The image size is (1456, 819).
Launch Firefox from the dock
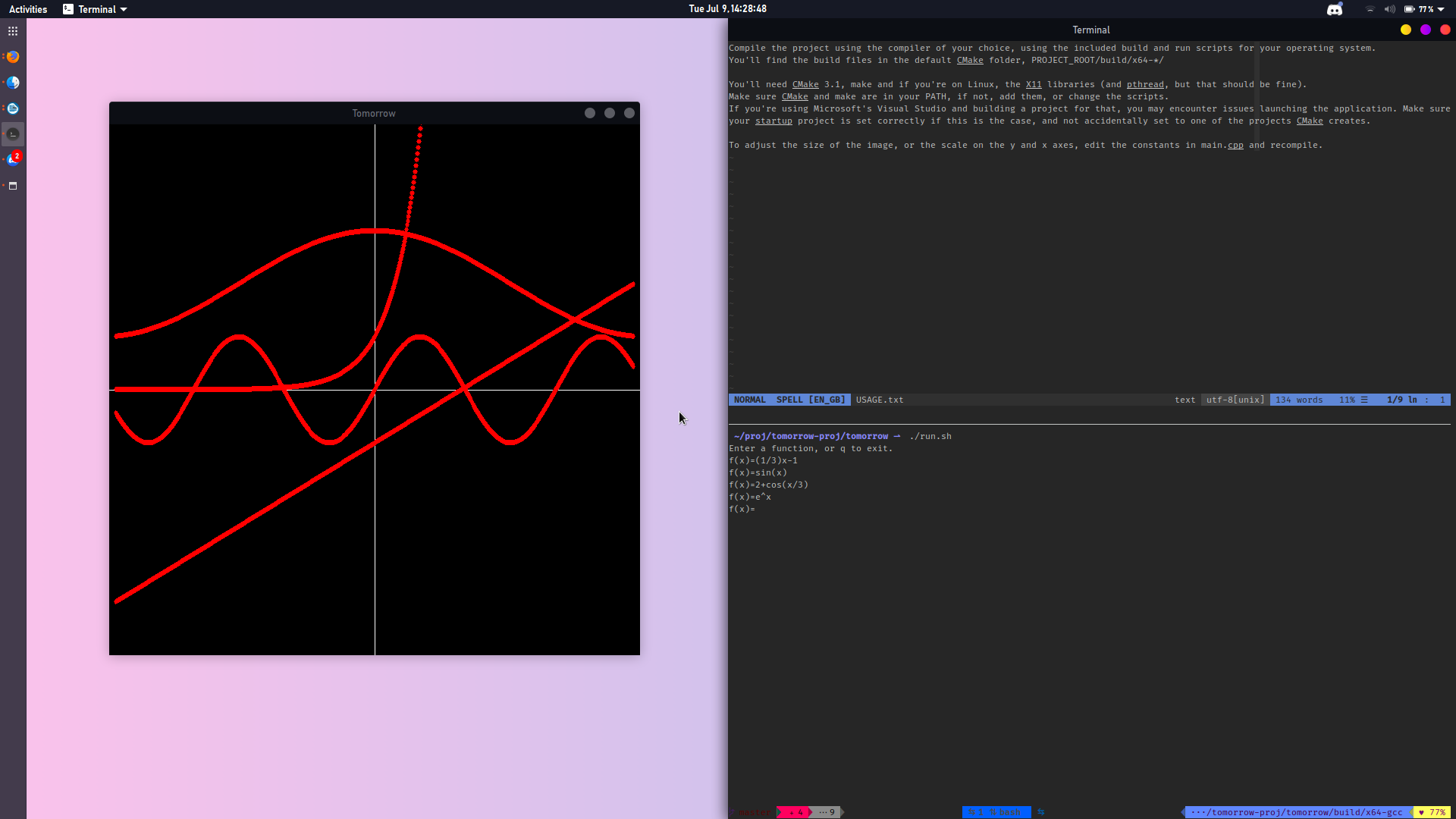[x=13, y=57]
